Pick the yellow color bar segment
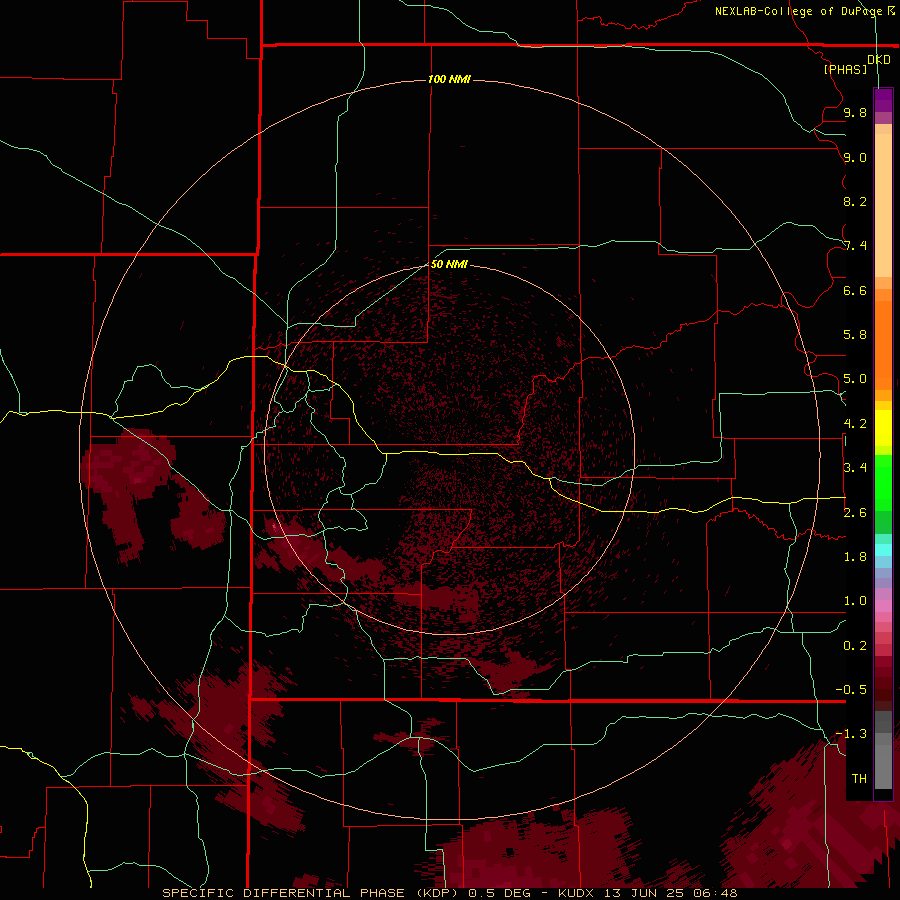This screenshot has width=900, height=900. (x=883, y=428)
